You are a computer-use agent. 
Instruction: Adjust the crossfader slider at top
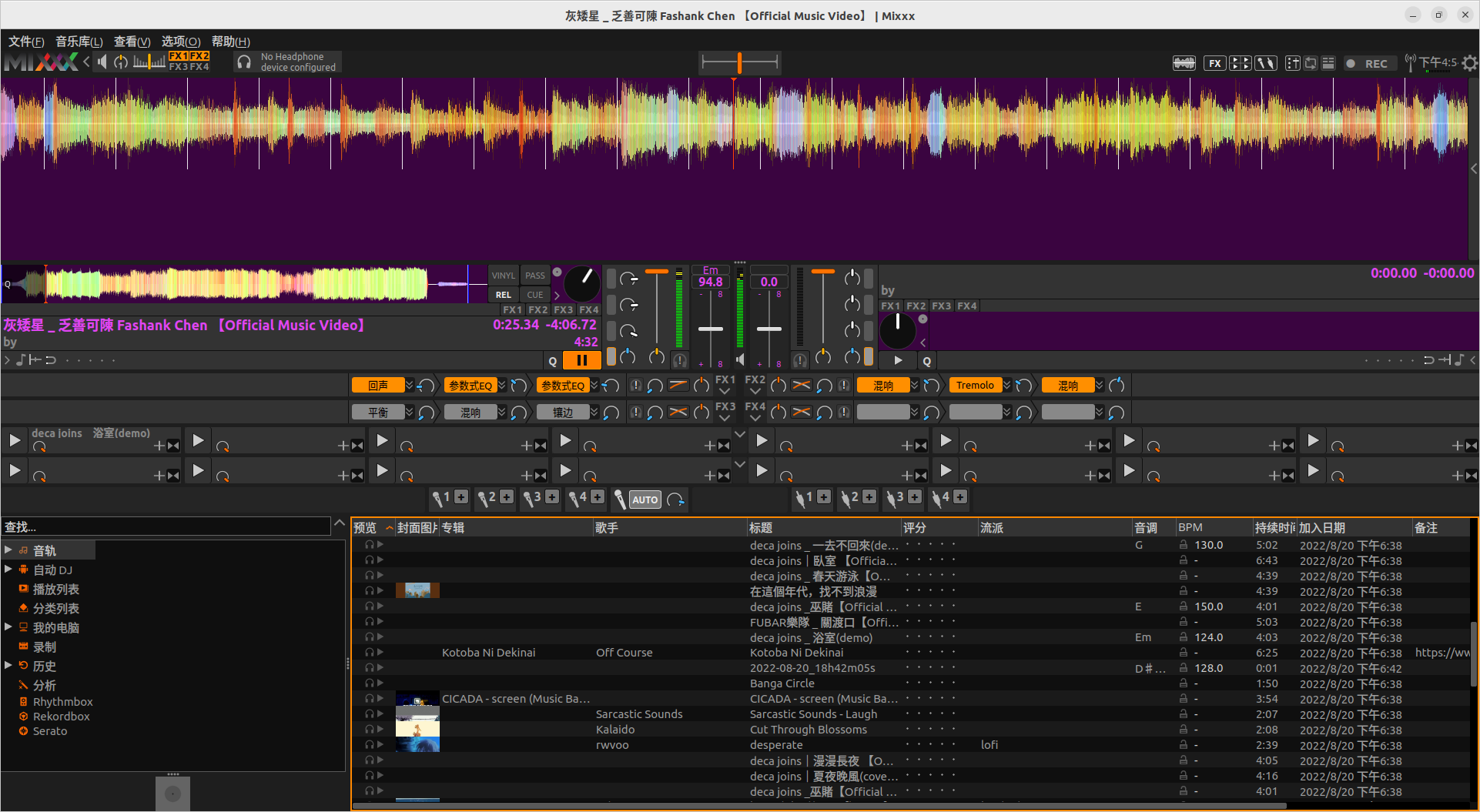(739, 62)
